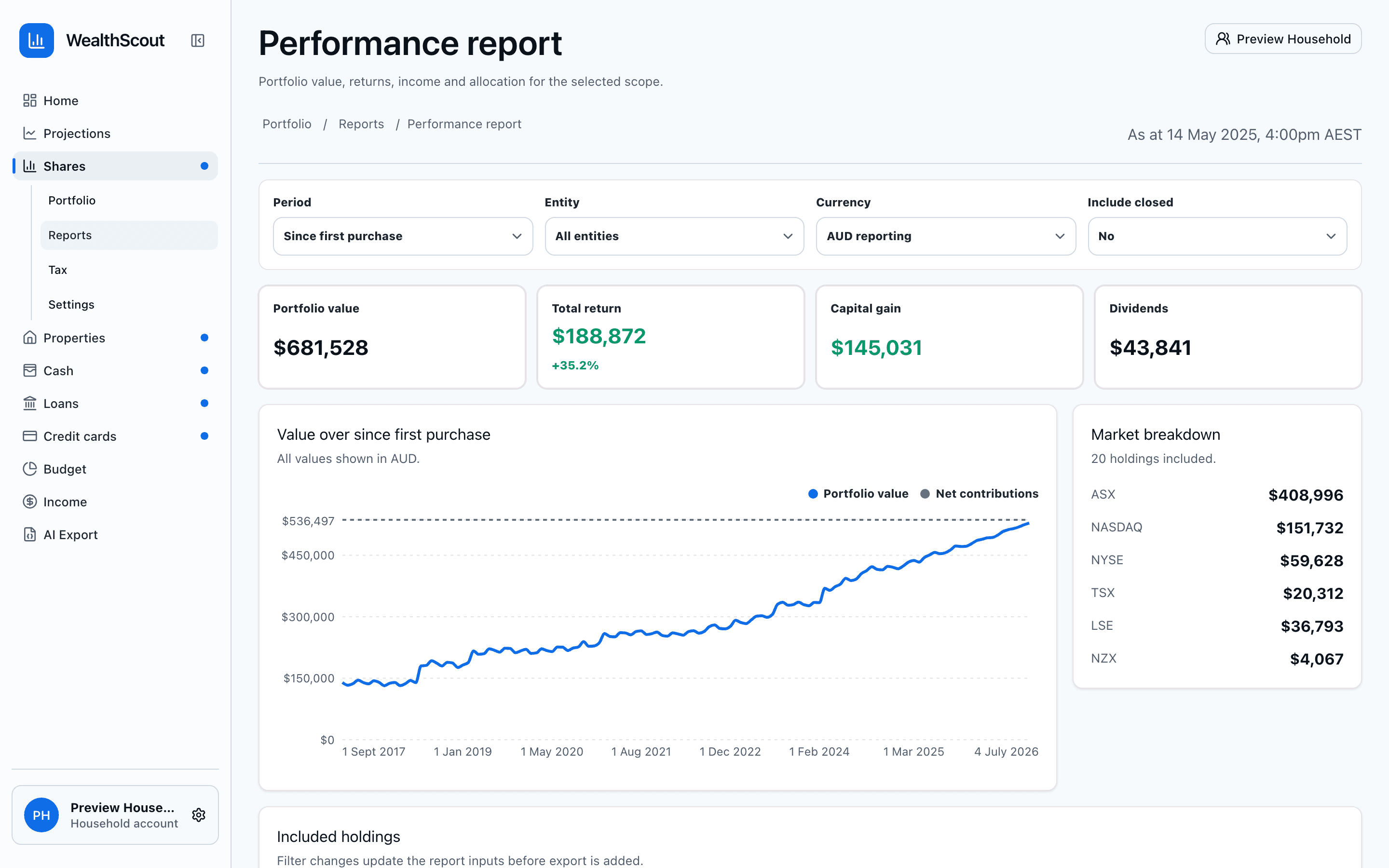Image resolution: width=1389 pixels, height=868 pixels.
Task: Select the Shares sidebar item
Action: [115, 166]
